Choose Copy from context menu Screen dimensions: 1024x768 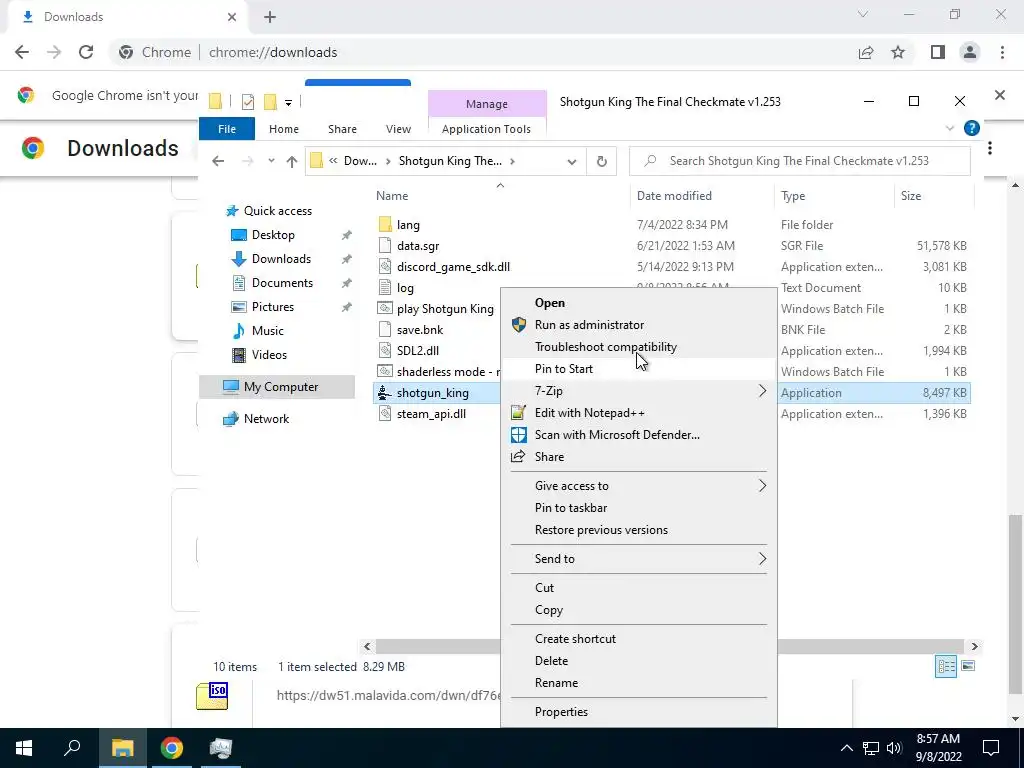639,610
